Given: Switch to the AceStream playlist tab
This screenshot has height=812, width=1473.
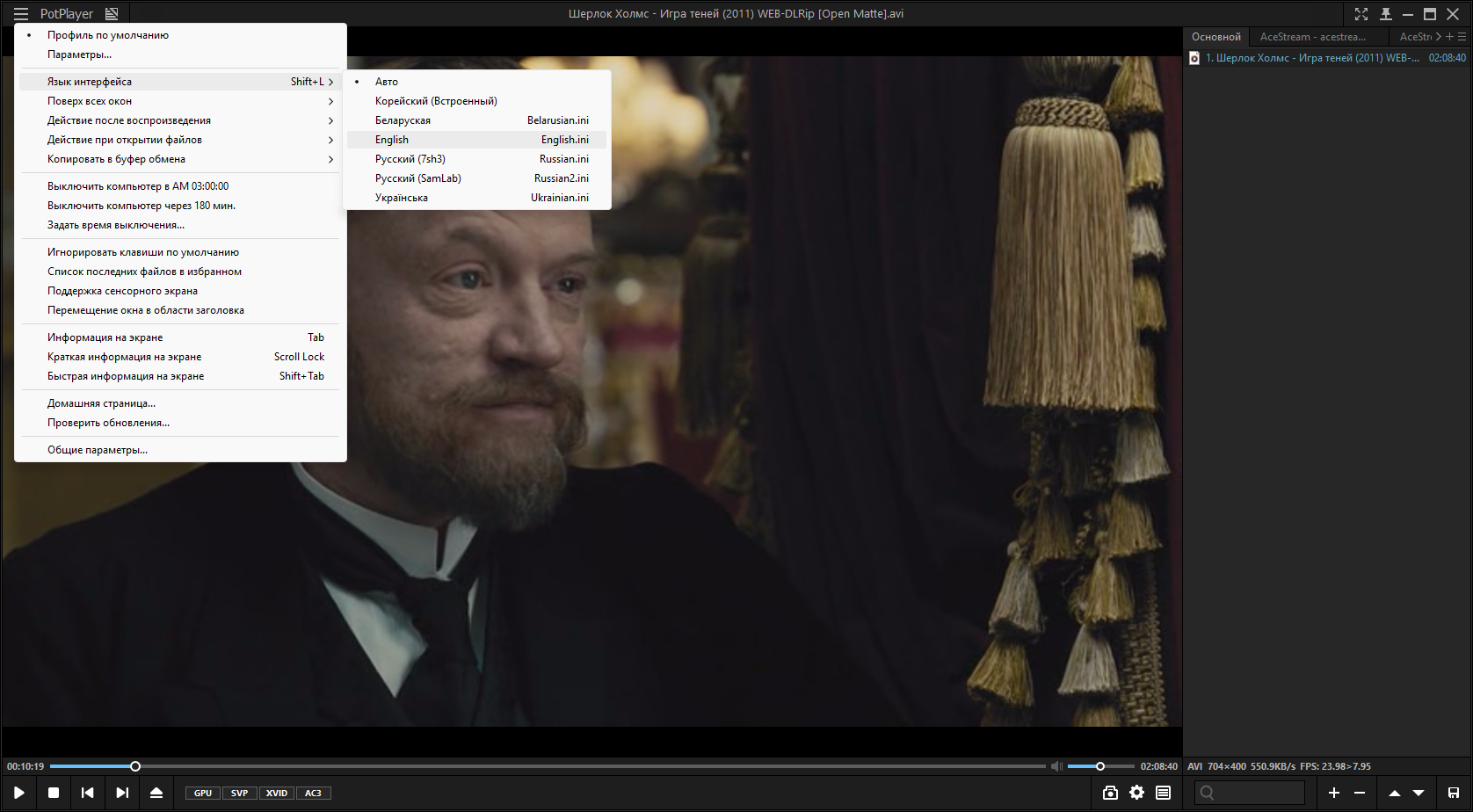Looking at the screenshot, I should coord(1312,37).
